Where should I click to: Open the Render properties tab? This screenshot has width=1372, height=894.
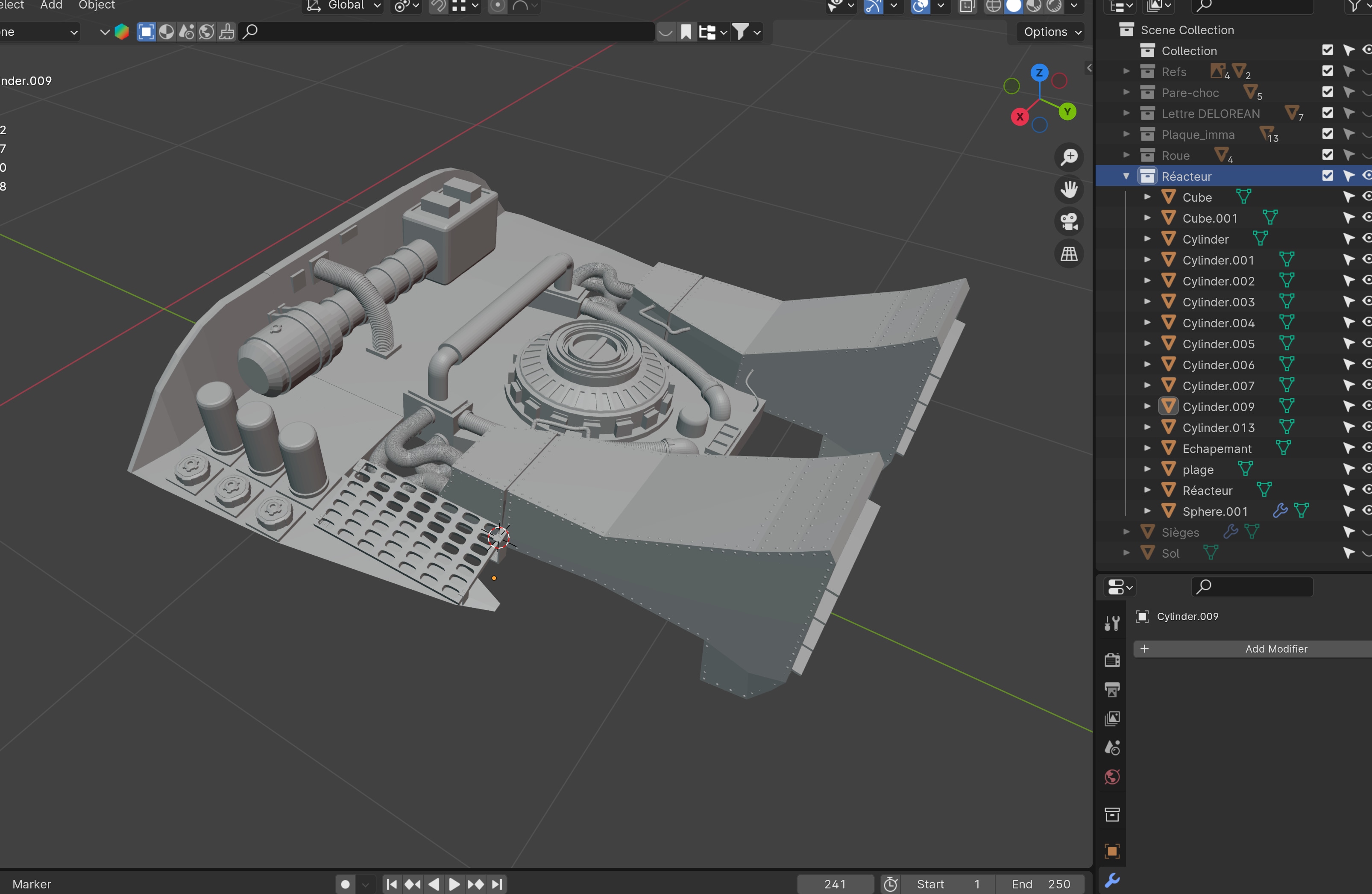(x=1112, y=660)
